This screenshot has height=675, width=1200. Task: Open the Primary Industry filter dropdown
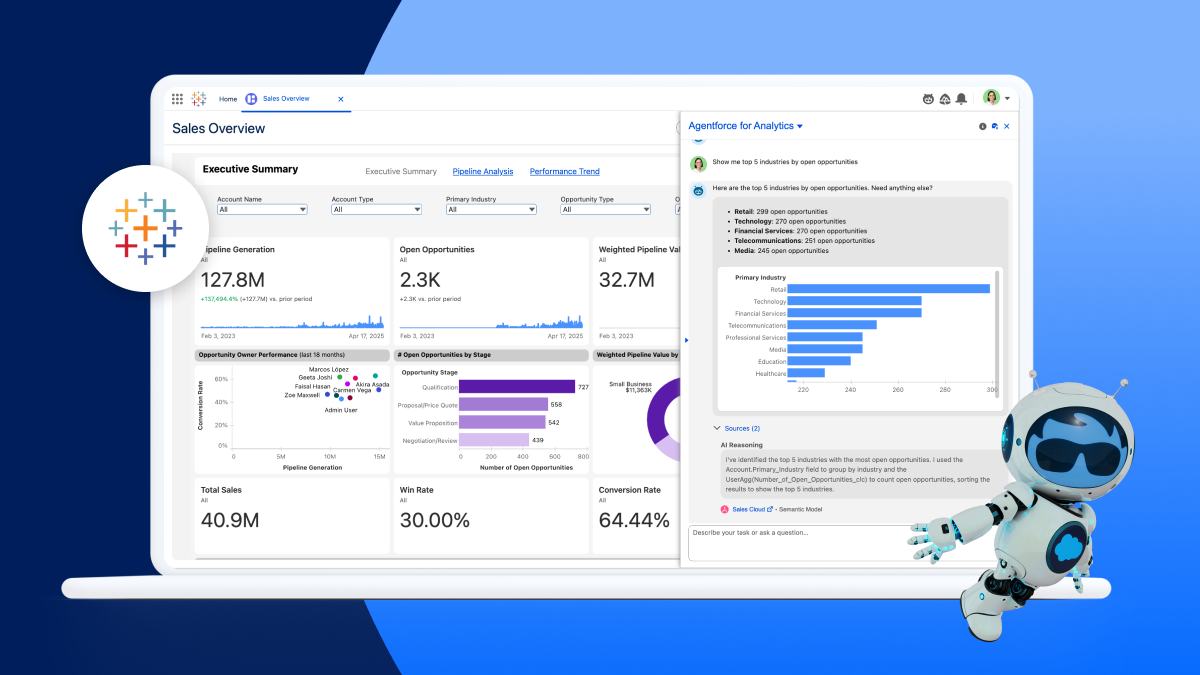[x=489, y=209]
